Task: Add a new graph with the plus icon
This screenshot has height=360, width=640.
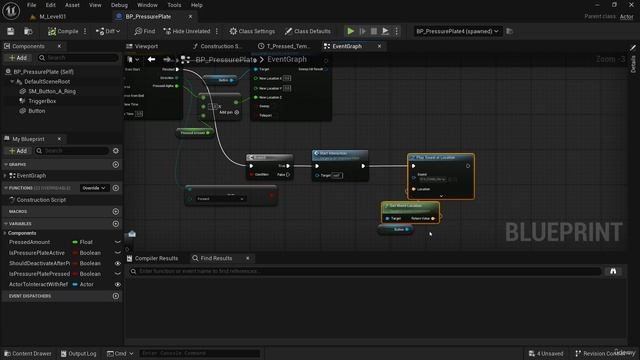Action: point(116,164)
